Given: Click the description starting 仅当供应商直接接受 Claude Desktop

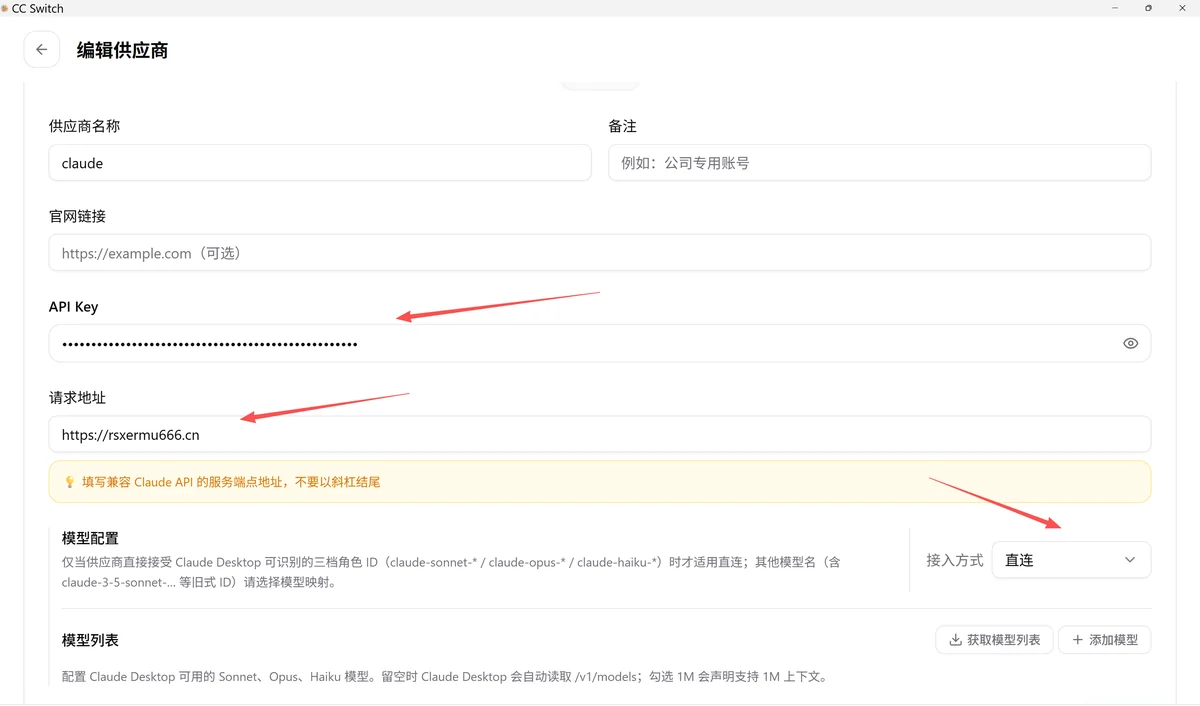Looking at the screenshot, I should click(451, 571).
